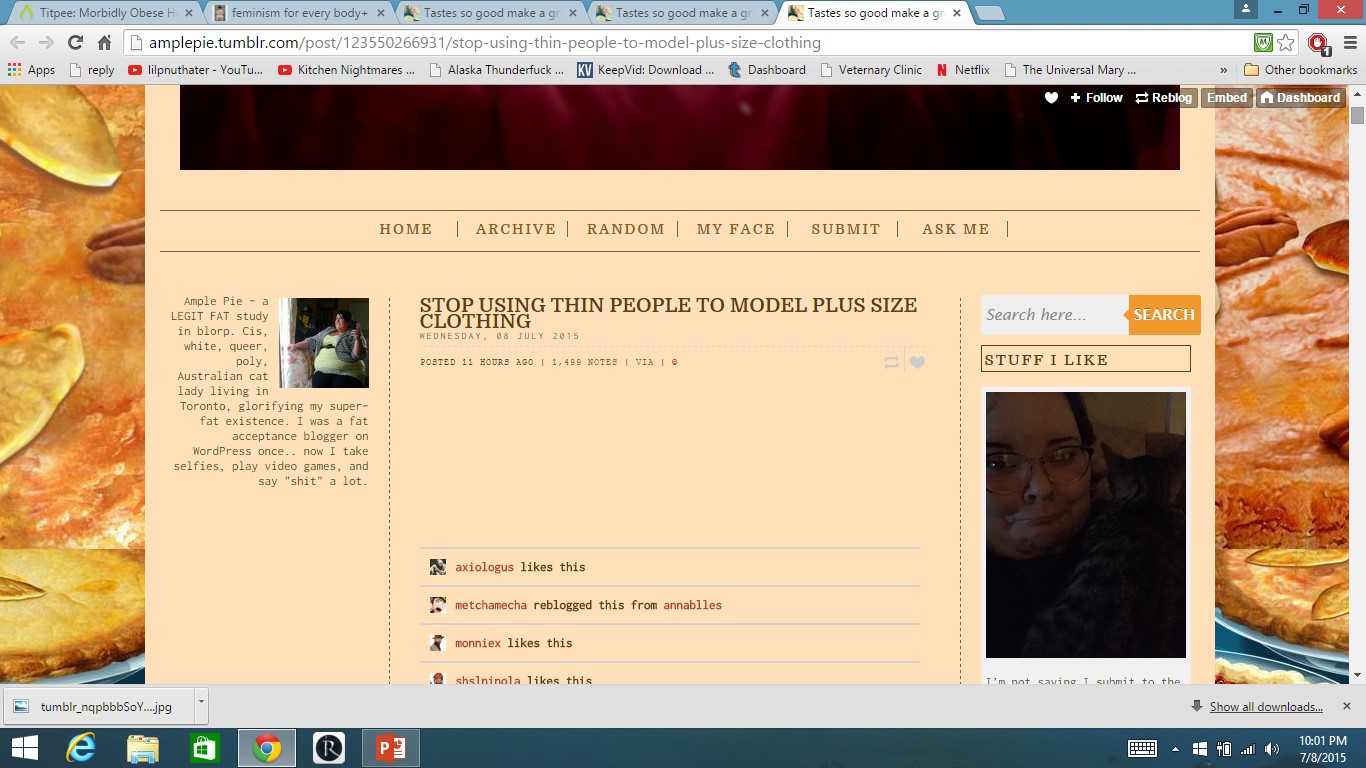Screen dimensions: 1366x768
Task: Open the Veterinary Clinic bookmark
Action: point(871,70)
